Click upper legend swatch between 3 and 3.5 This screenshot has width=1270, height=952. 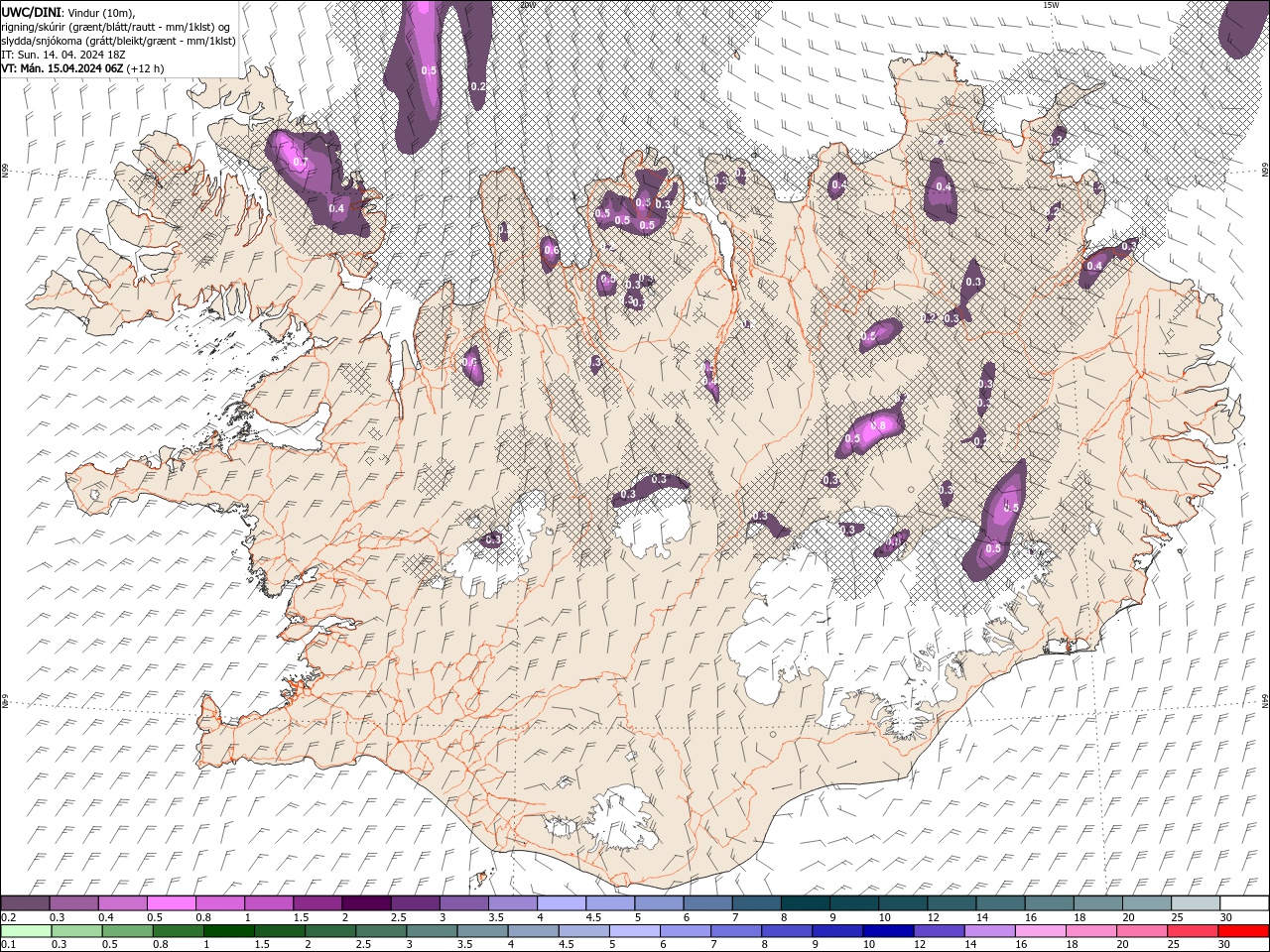[x=463, y=903]
